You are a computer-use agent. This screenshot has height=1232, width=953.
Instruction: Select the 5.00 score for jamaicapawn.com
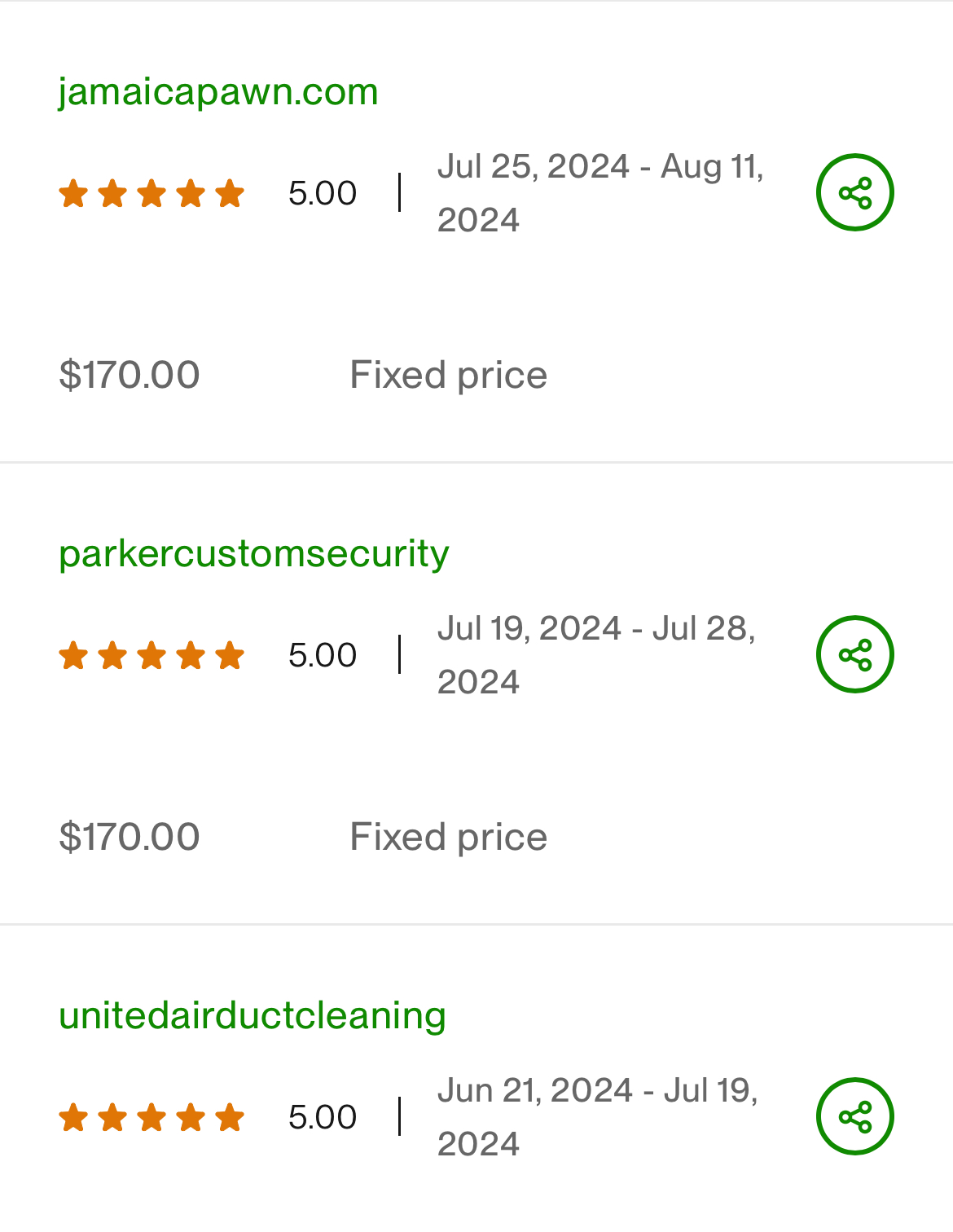323,193
